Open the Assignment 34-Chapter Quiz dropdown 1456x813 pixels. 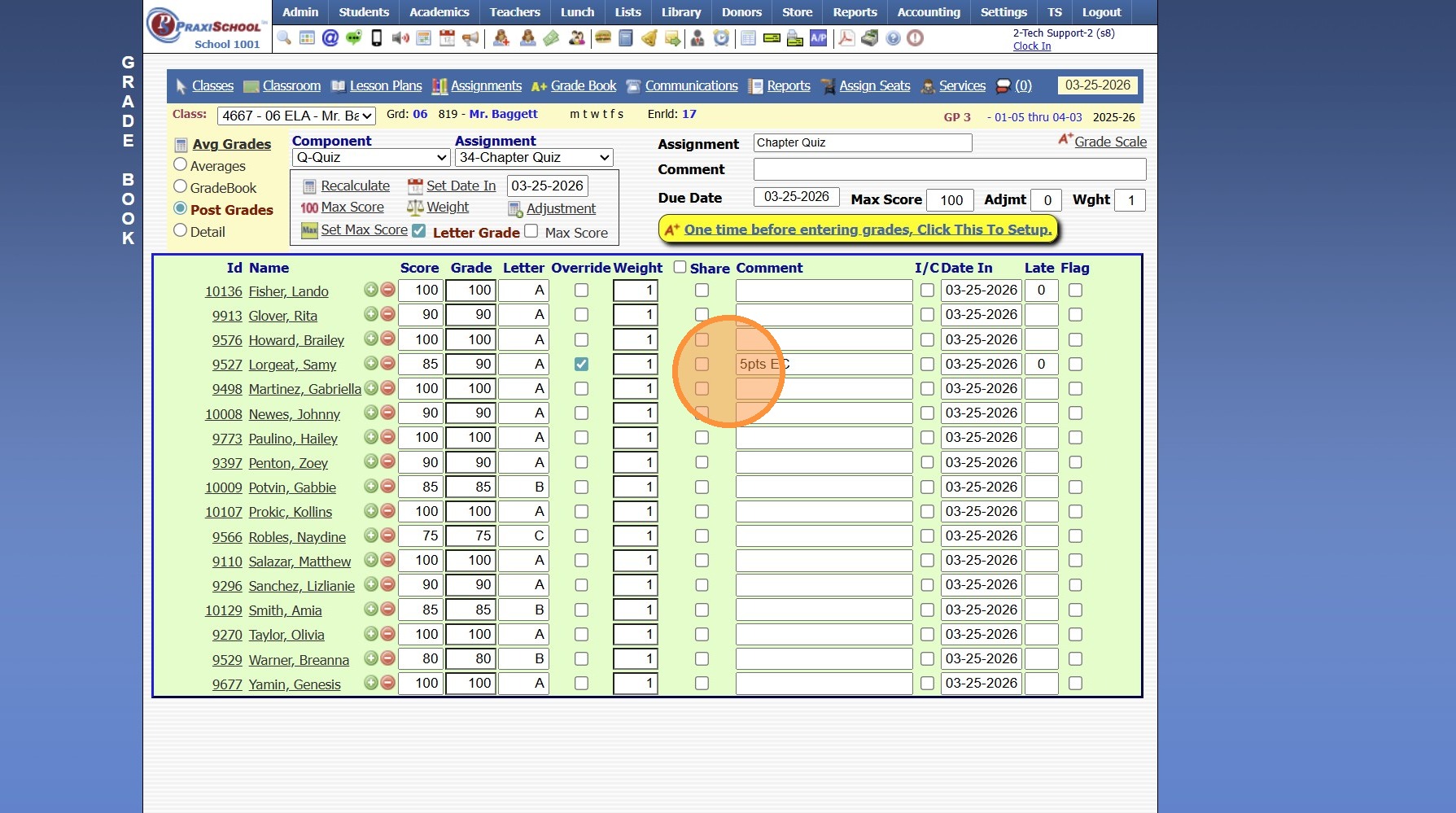click(x=534, y=158)
